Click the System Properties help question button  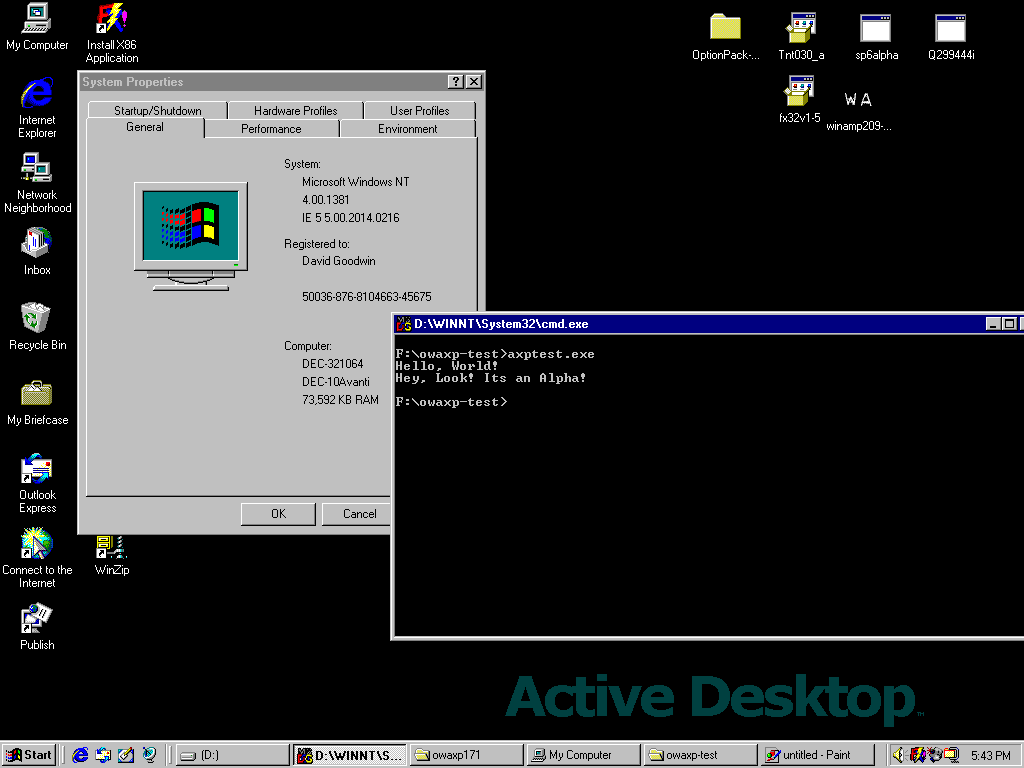[x=456, y=82]
